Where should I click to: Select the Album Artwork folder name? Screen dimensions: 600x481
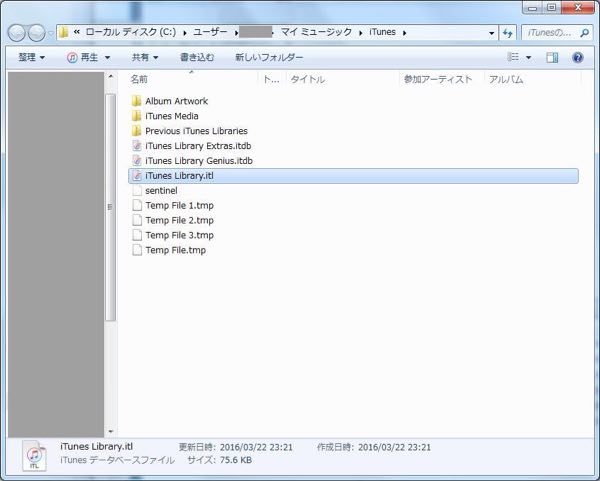[x=176, y=101]
